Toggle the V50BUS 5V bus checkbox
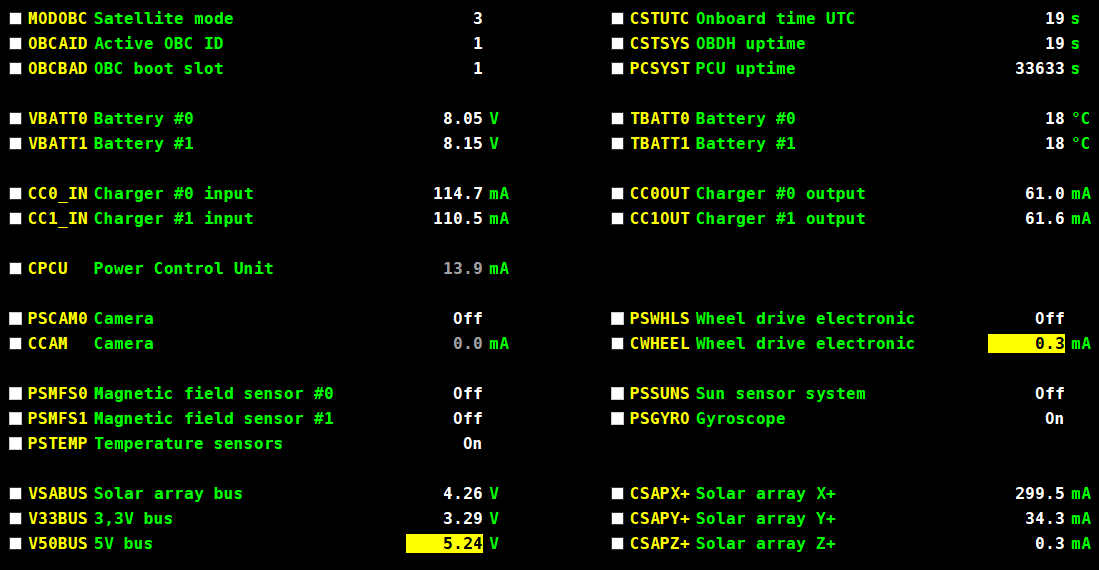This screenshot has width=1099, height=570. point(15,543)
